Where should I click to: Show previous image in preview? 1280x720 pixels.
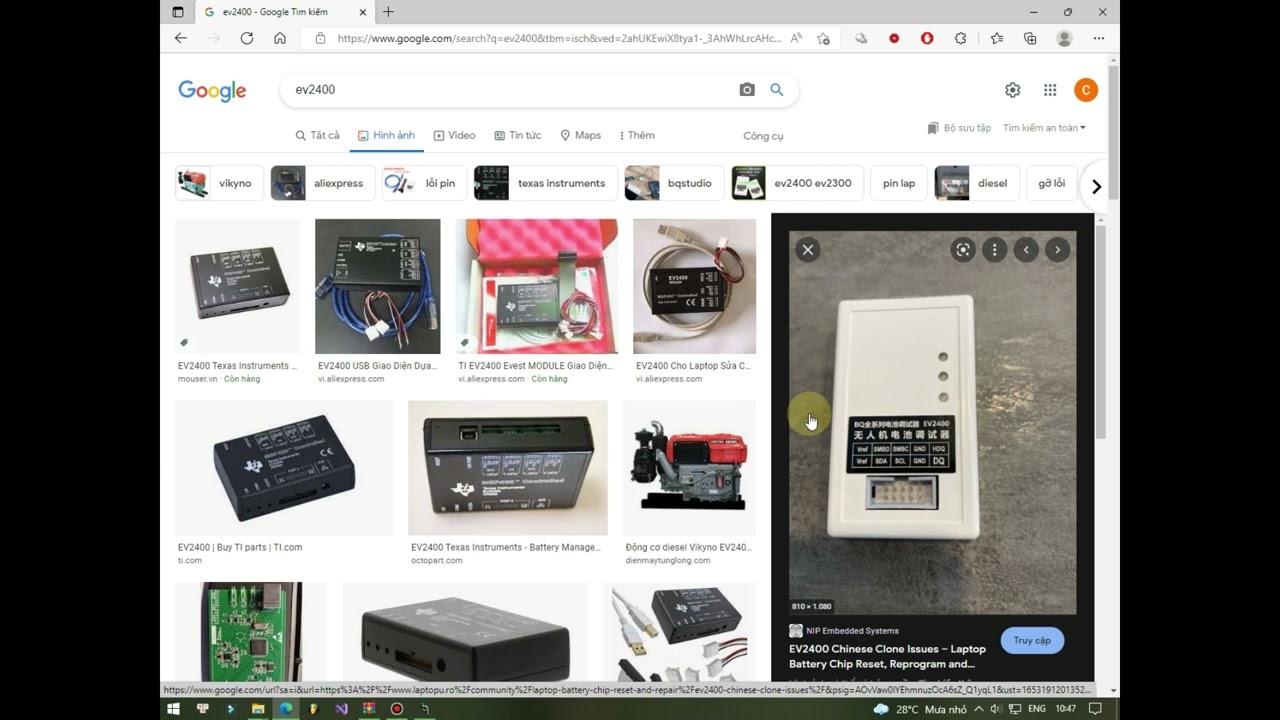click(1026, 250)
